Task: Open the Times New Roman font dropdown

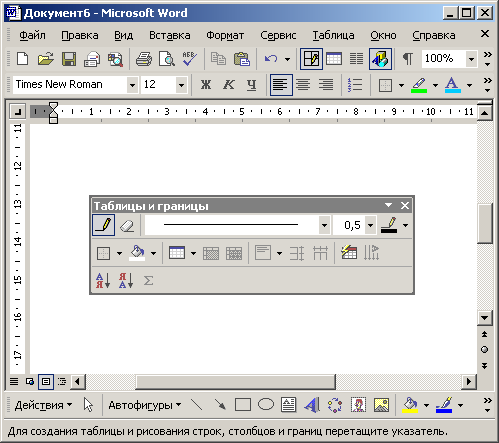Action: coord(132,85)
